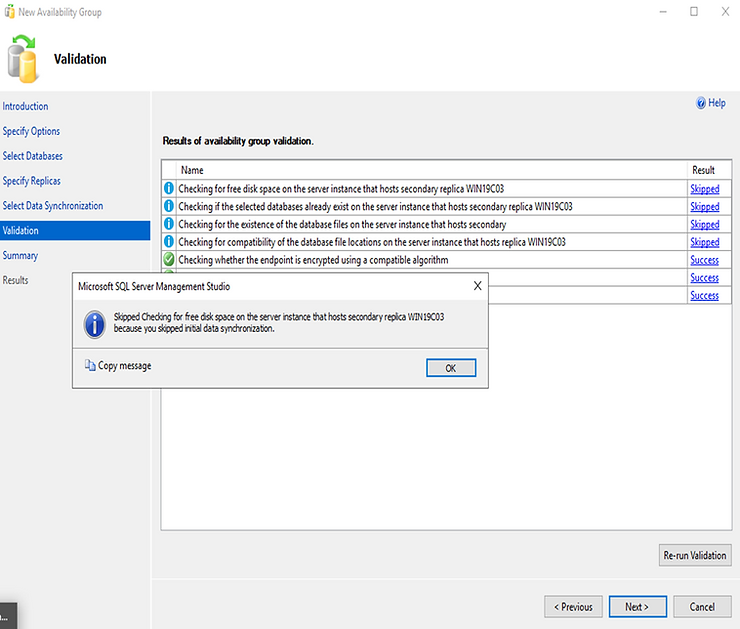740x629 pixels.
Task: Click the info icon beside free disk space check
Action: click(169, 188)
